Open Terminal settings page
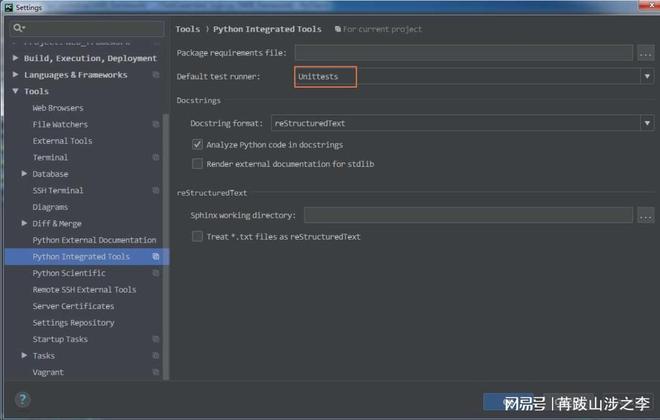 [50, 157]
